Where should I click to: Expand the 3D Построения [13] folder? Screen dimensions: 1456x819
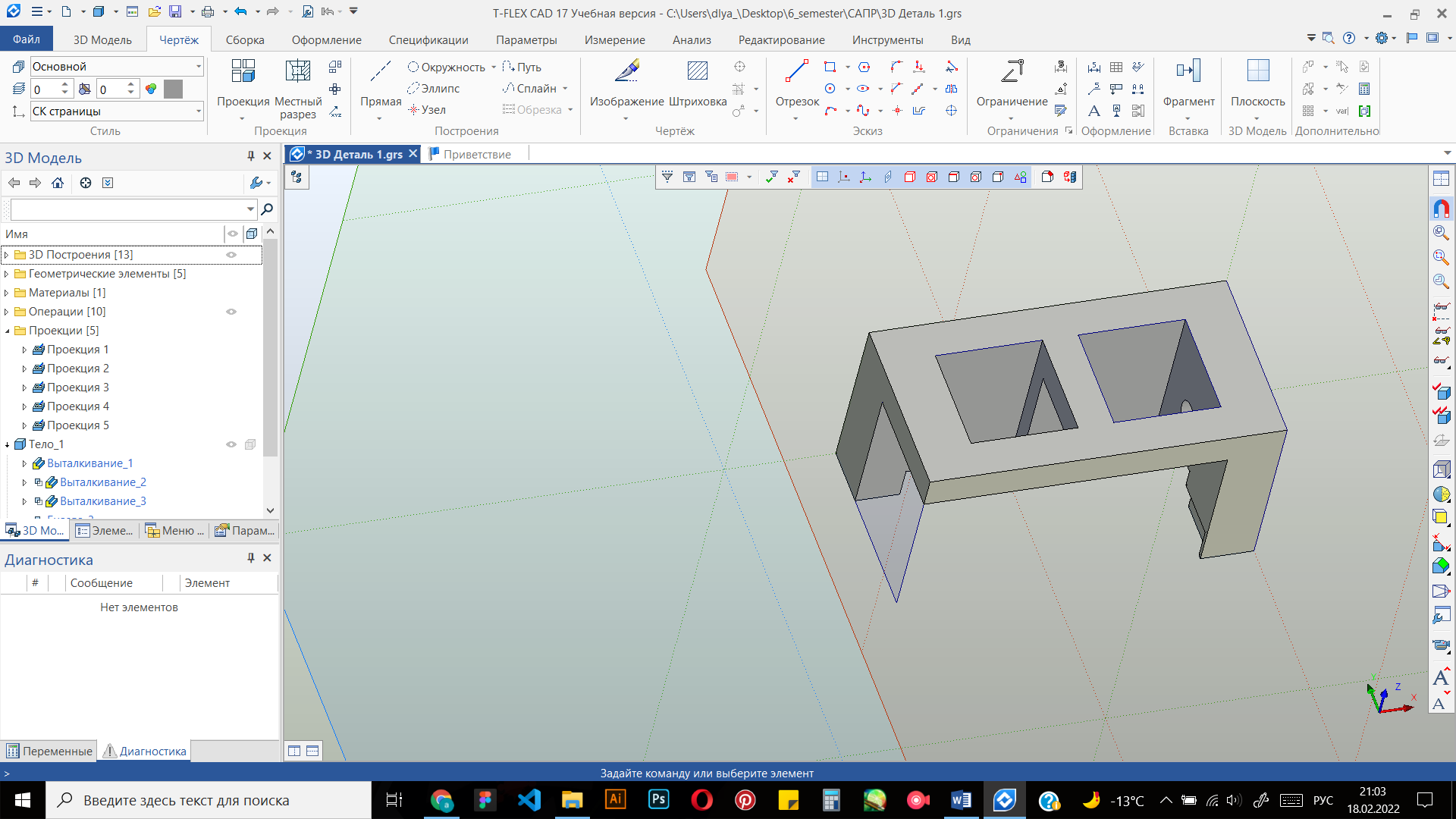pyautogui.click(x=7, y=255)
